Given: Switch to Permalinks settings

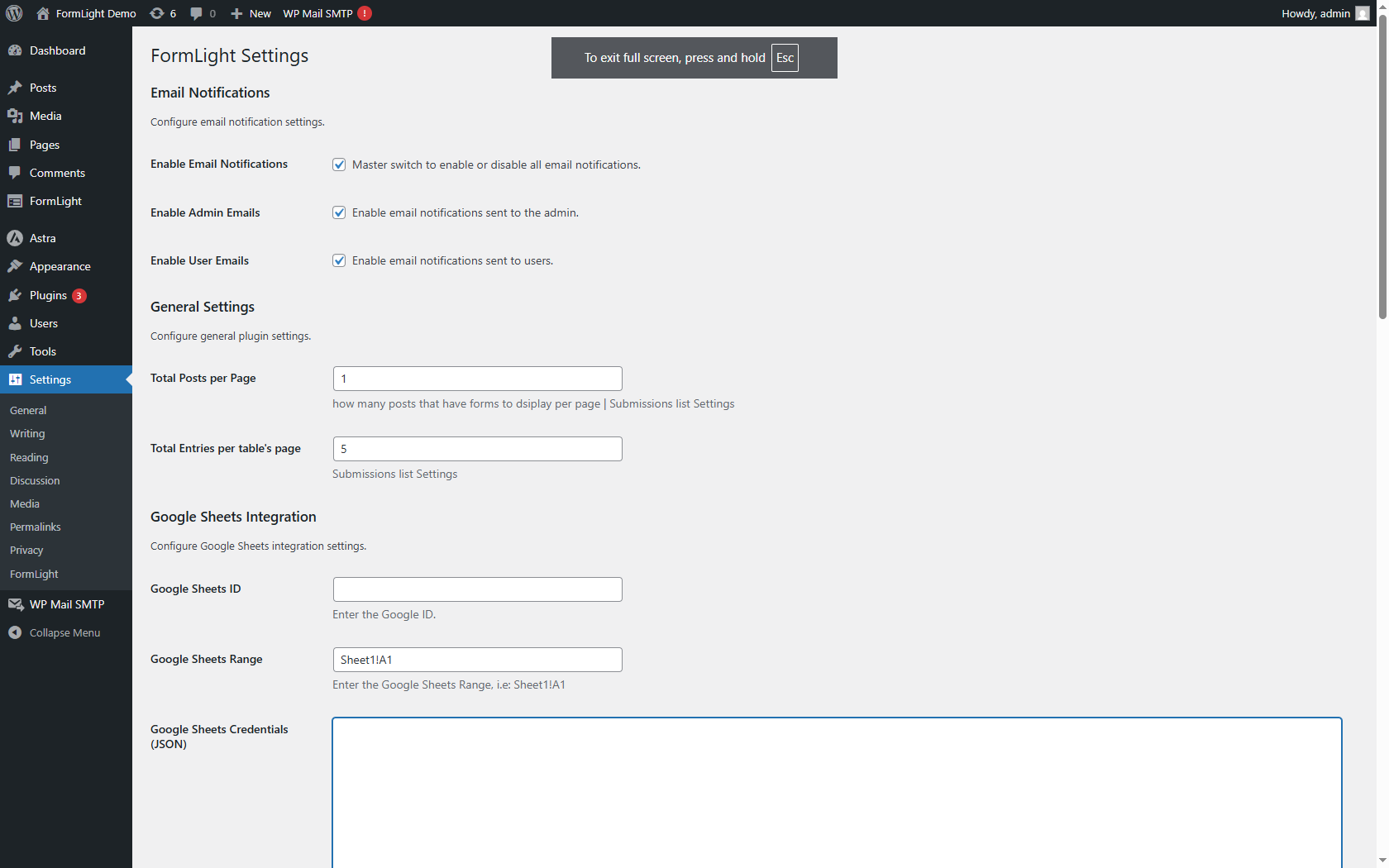Looking at the screenshot, I should click(35, 527).
